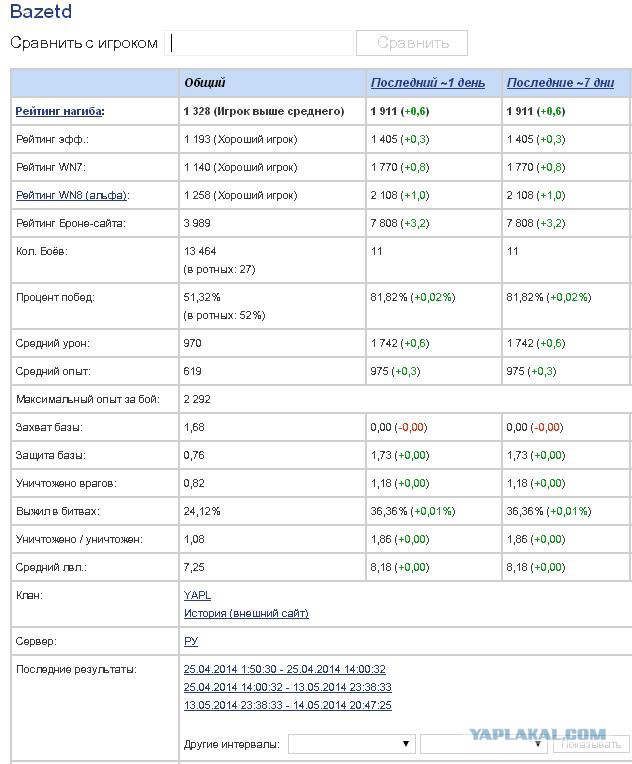The image size is (632, 764).
Task: Select 7-day Уничтожено врагов value 1,18 (+0,00)
Action: click(x=536, y=483)
